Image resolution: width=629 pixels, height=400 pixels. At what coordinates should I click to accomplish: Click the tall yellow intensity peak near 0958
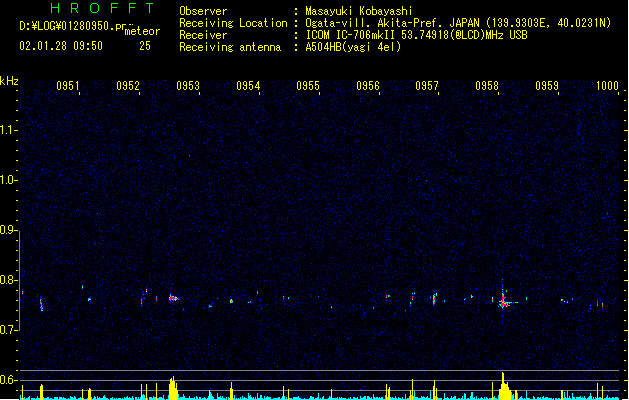pos(503,386)
